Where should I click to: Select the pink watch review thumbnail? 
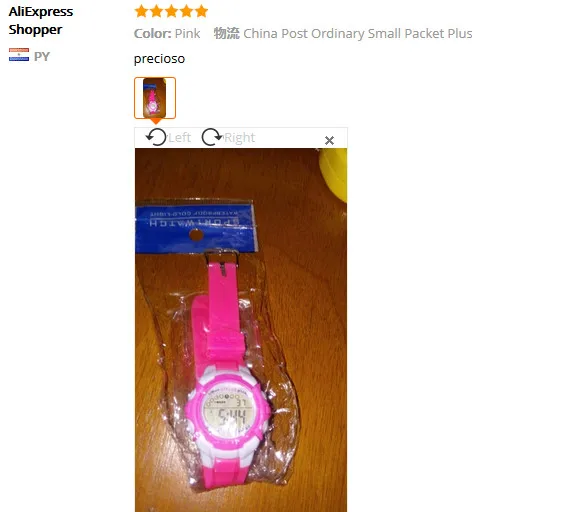click(155, 98)
